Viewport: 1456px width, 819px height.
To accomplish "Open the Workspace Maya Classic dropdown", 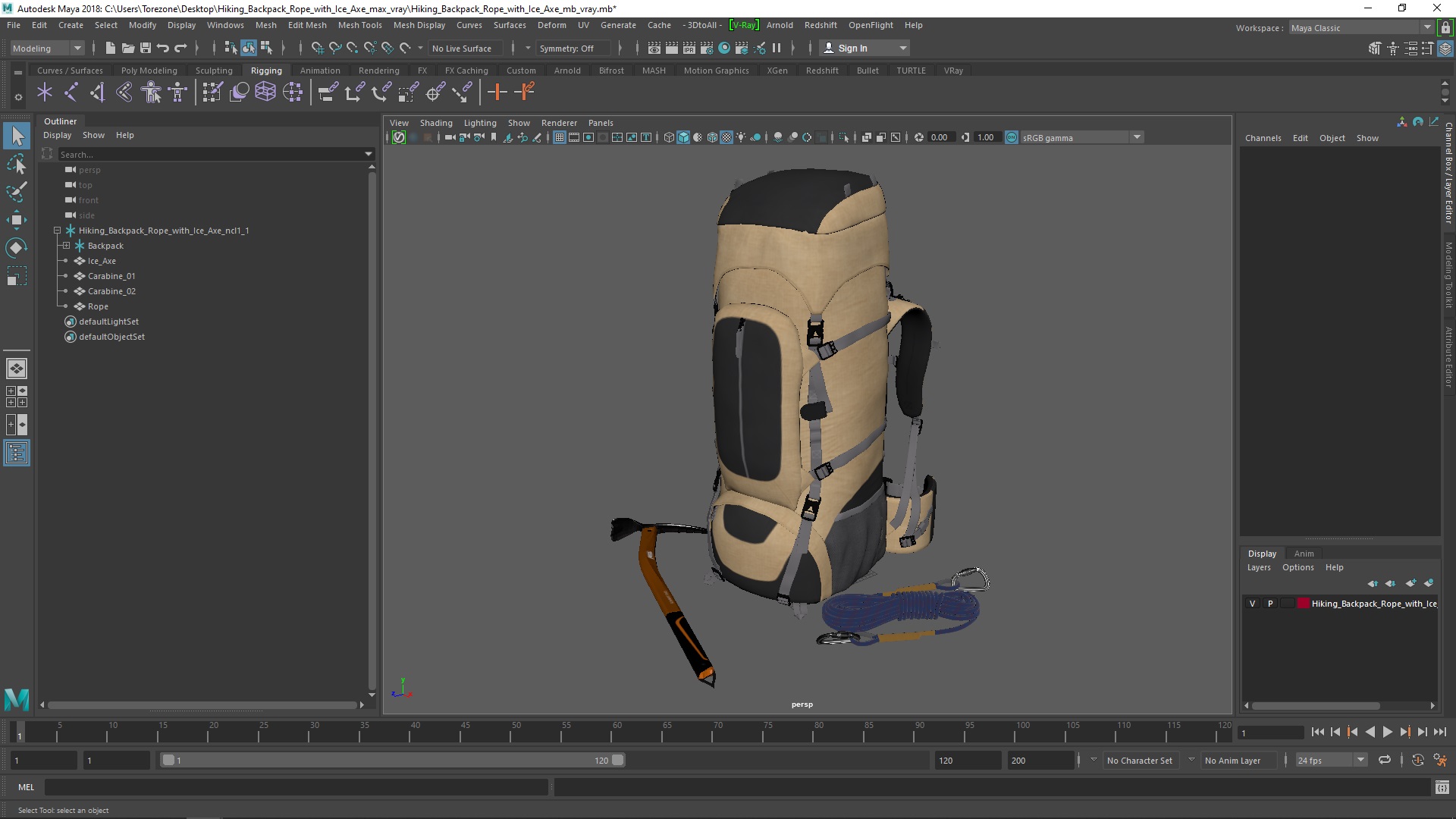I will (1360, 28).
